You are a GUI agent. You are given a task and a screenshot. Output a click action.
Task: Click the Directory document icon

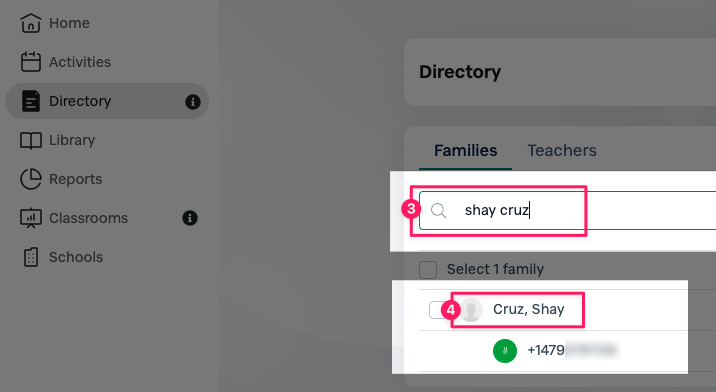click(x=31, y=101)
